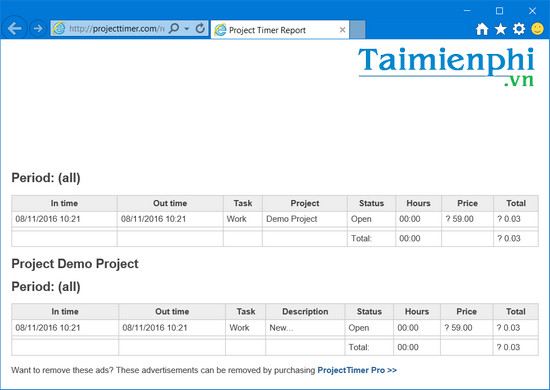This screenshot has width=550, height=390.
Task: Click the browser Forward arrow button
Action: click(38, 28)
